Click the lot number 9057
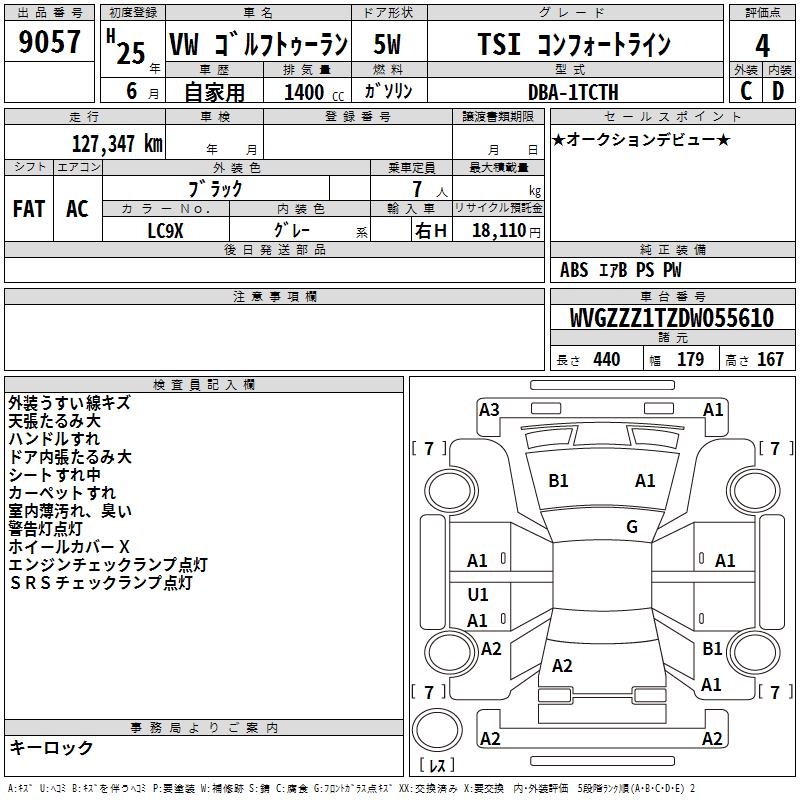The height and width of the screenshot is (800, 800). (x=50, y=44)
